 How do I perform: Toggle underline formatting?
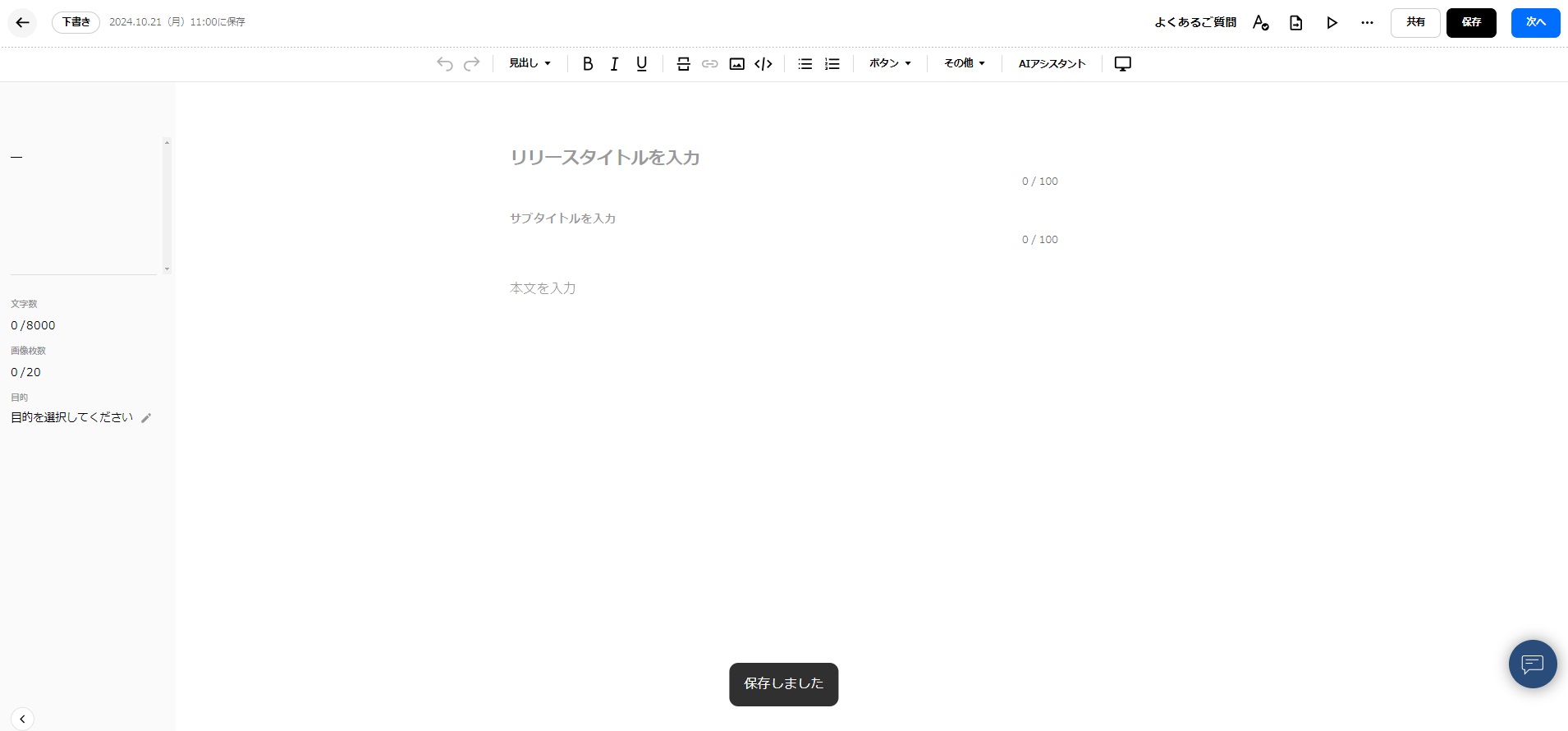click(x=642, y=64)
